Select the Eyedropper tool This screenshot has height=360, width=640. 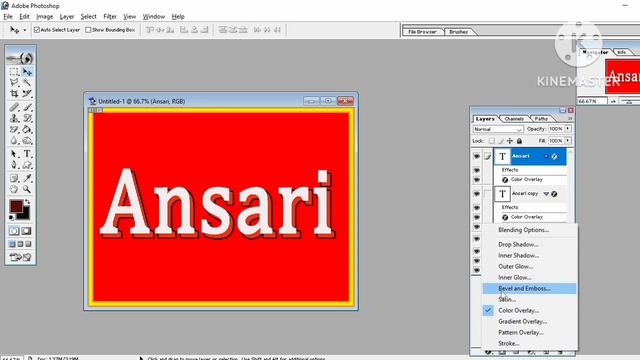[x=27, y=178]
